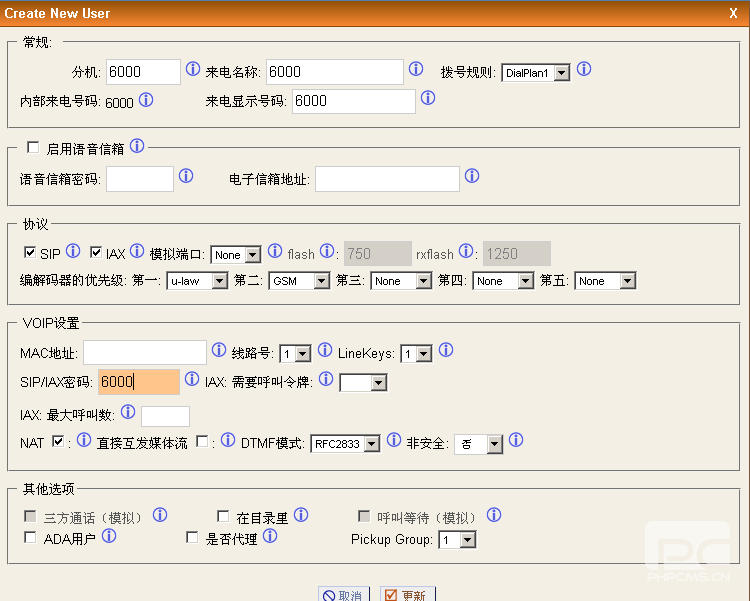Viewport: 750px width, 601px height.
Task: Click the info icon next to 分机 field
Action: (193, 70)
